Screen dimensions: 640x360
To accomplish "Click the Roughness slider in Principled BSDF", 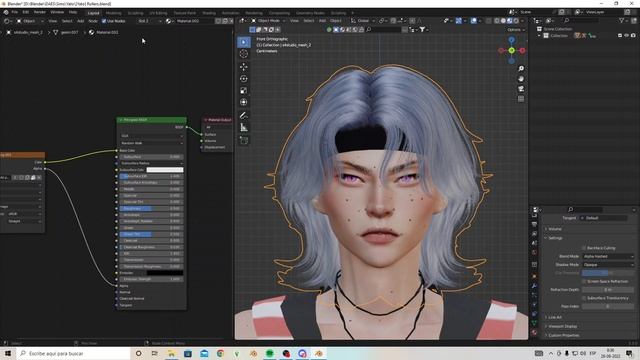I will (151, 209).
